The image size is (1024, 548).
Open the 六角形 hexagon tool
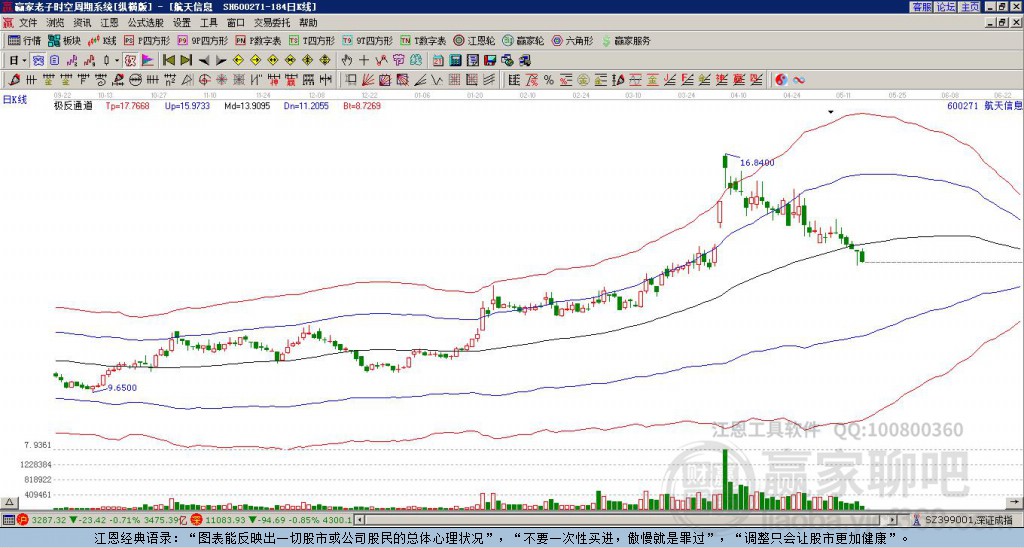572,41
